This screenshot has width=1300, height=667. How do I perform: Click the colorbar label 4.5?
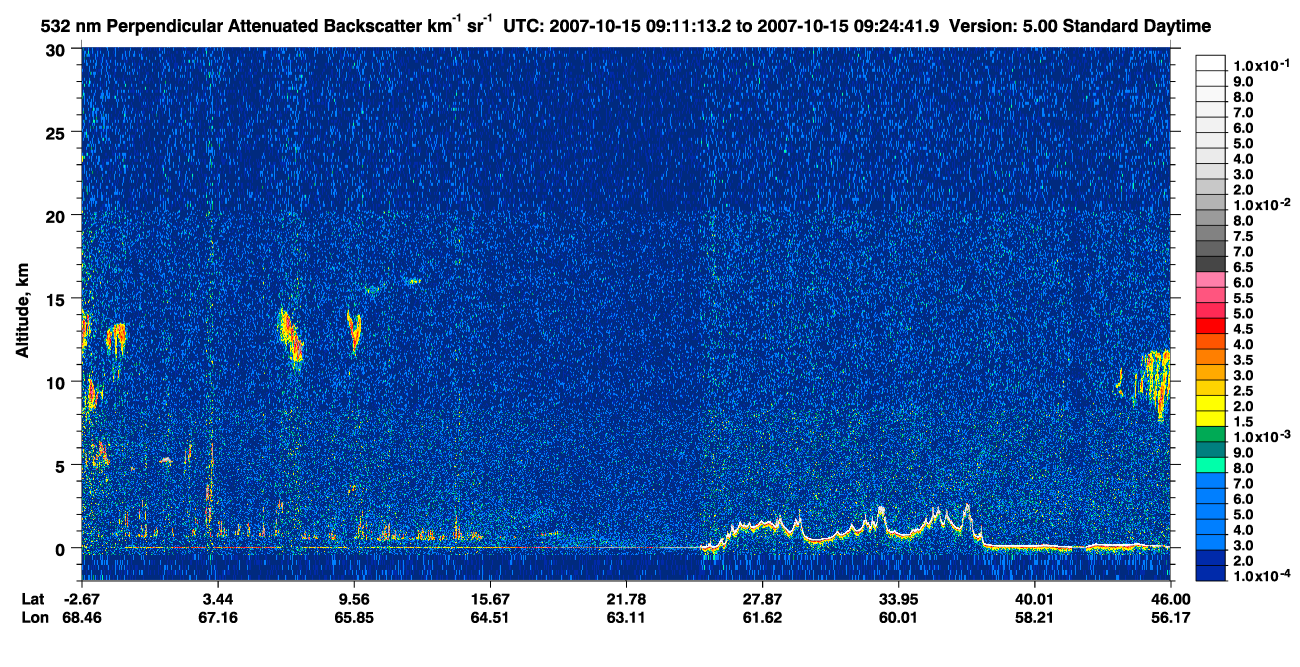click(x=1243, y=327)
